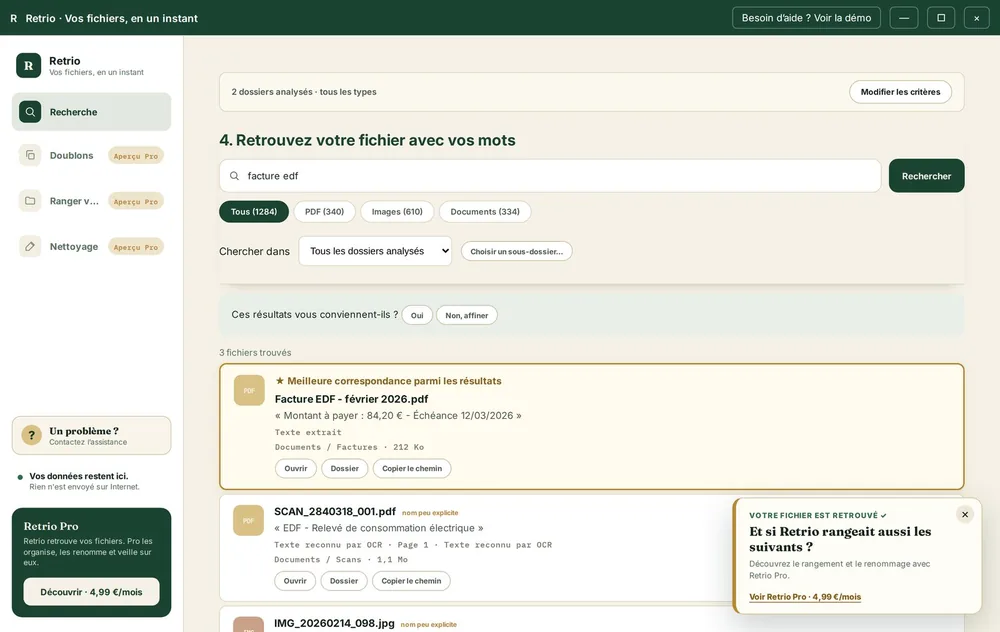Click Aperçu Pro badge next to Ranger
Screen dimensions: 1000x632
[136, 201]
